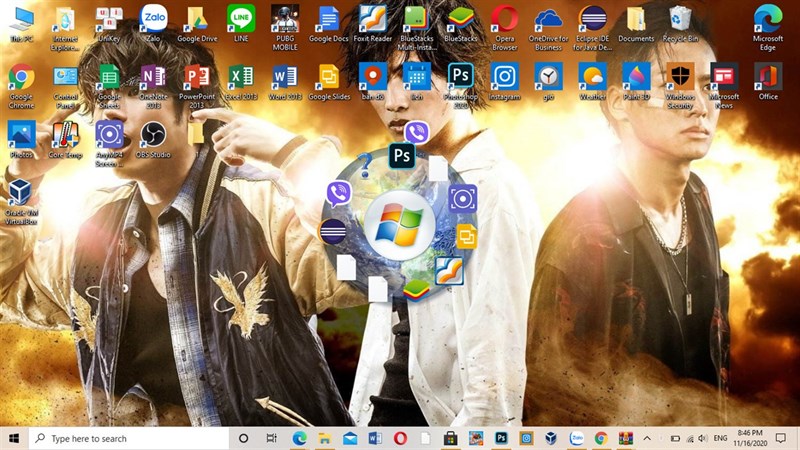Open the Action Center notifications
Image resolution: width=800 pixels, height=450 pixels.
(x=781, y=438)
